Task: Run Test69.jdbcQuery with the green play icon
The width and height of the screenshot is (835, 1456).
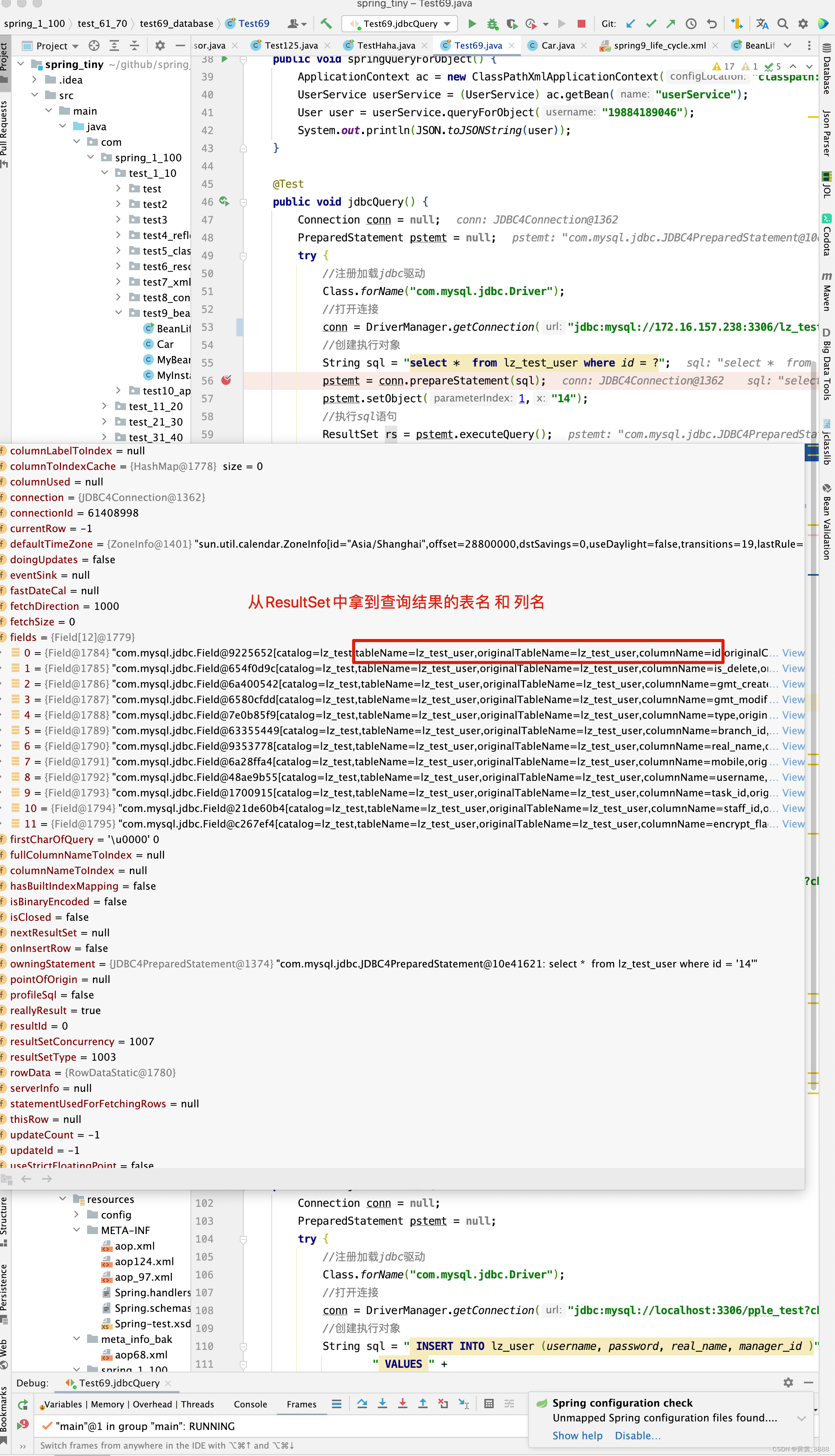Action: click(x=472, y=23)
